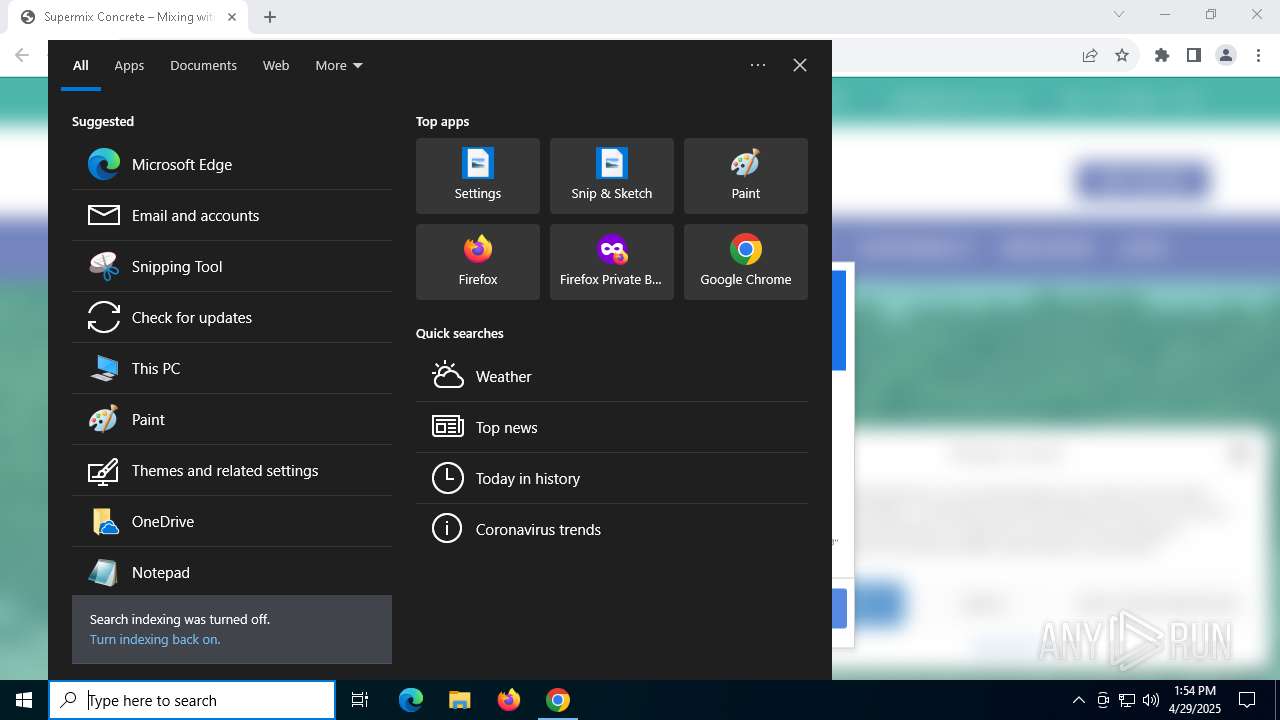Launch Google Chrome tile in Top apps
Viewport: 1280px width, 720px height.
click(746, 262)
